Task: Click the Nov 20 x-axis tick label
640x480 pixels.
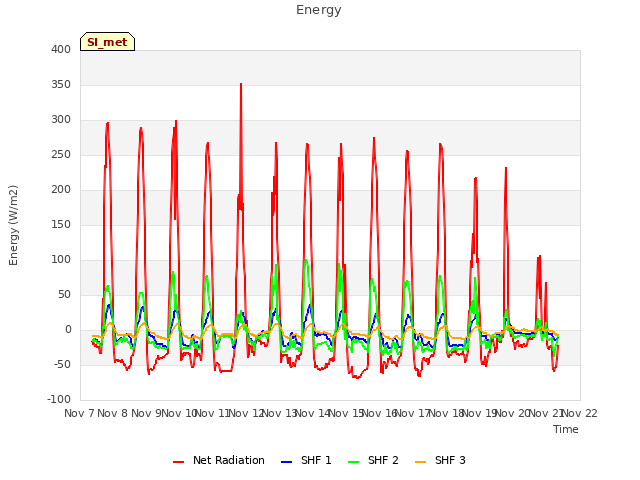Action: coord(513,413)
